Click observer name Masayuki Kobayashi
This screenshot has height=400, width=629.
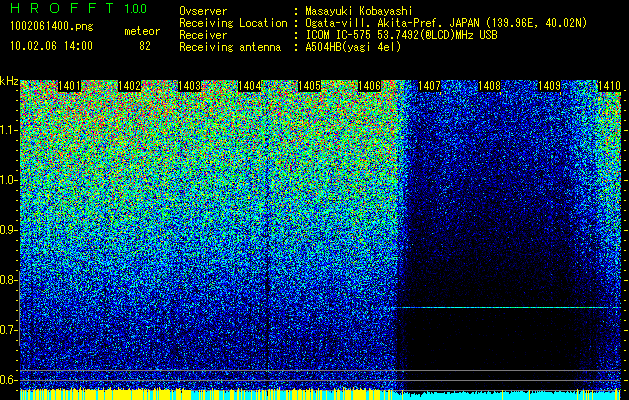point(359,11)
